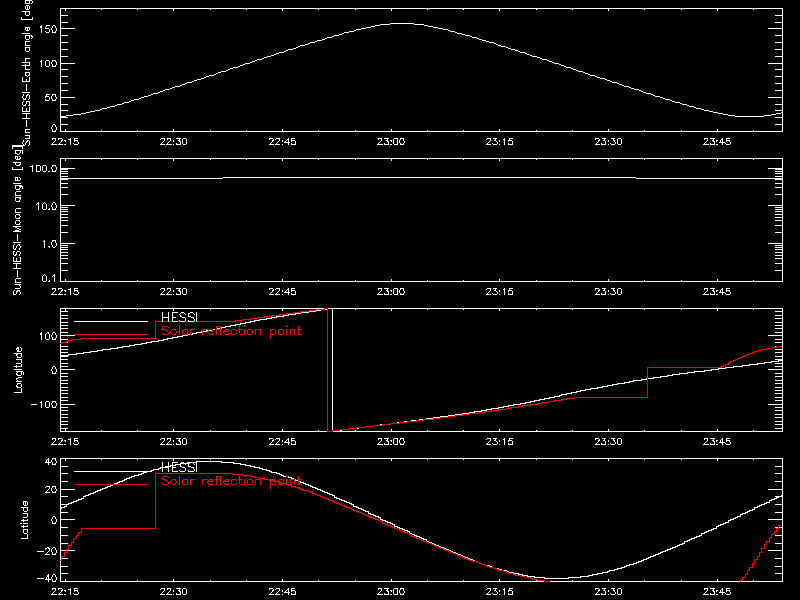
Task: Click 22:15 time label under Longitude plot
Action: coord(65,442)
